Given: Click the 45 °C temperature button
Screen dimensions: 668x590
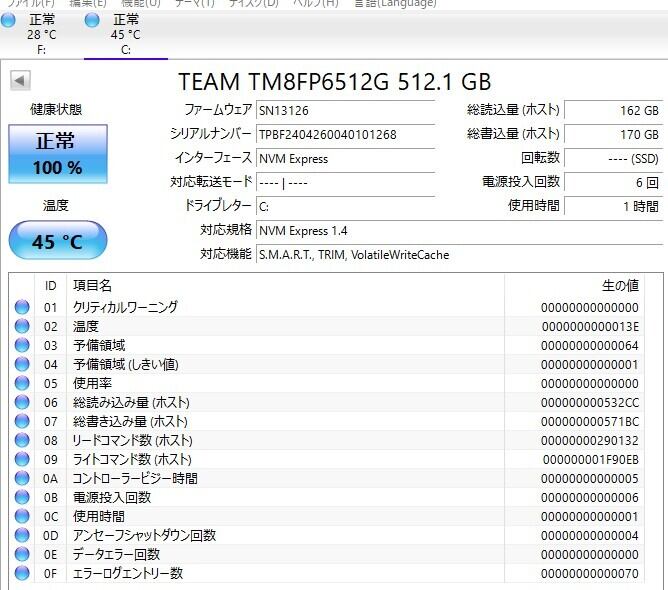Looking at the screenshot, I should [57, 241].
